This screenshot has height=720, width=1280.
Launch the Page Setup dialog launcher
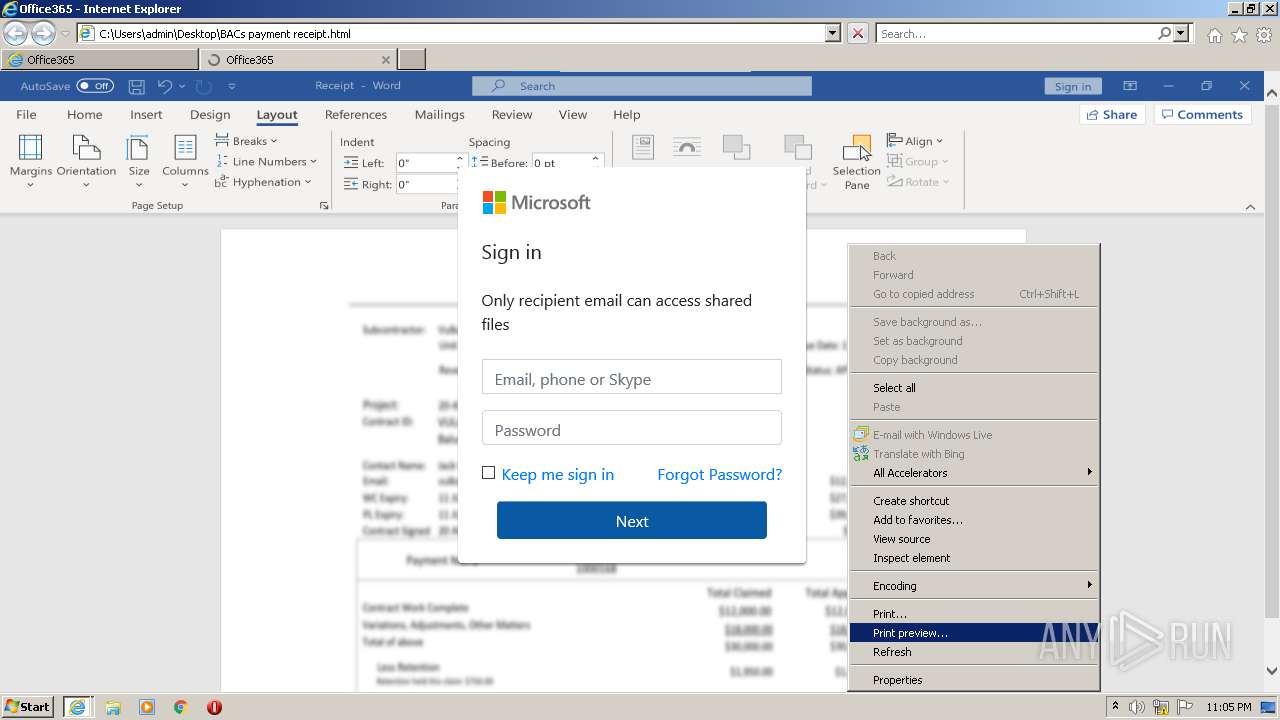tap(323, 206)
